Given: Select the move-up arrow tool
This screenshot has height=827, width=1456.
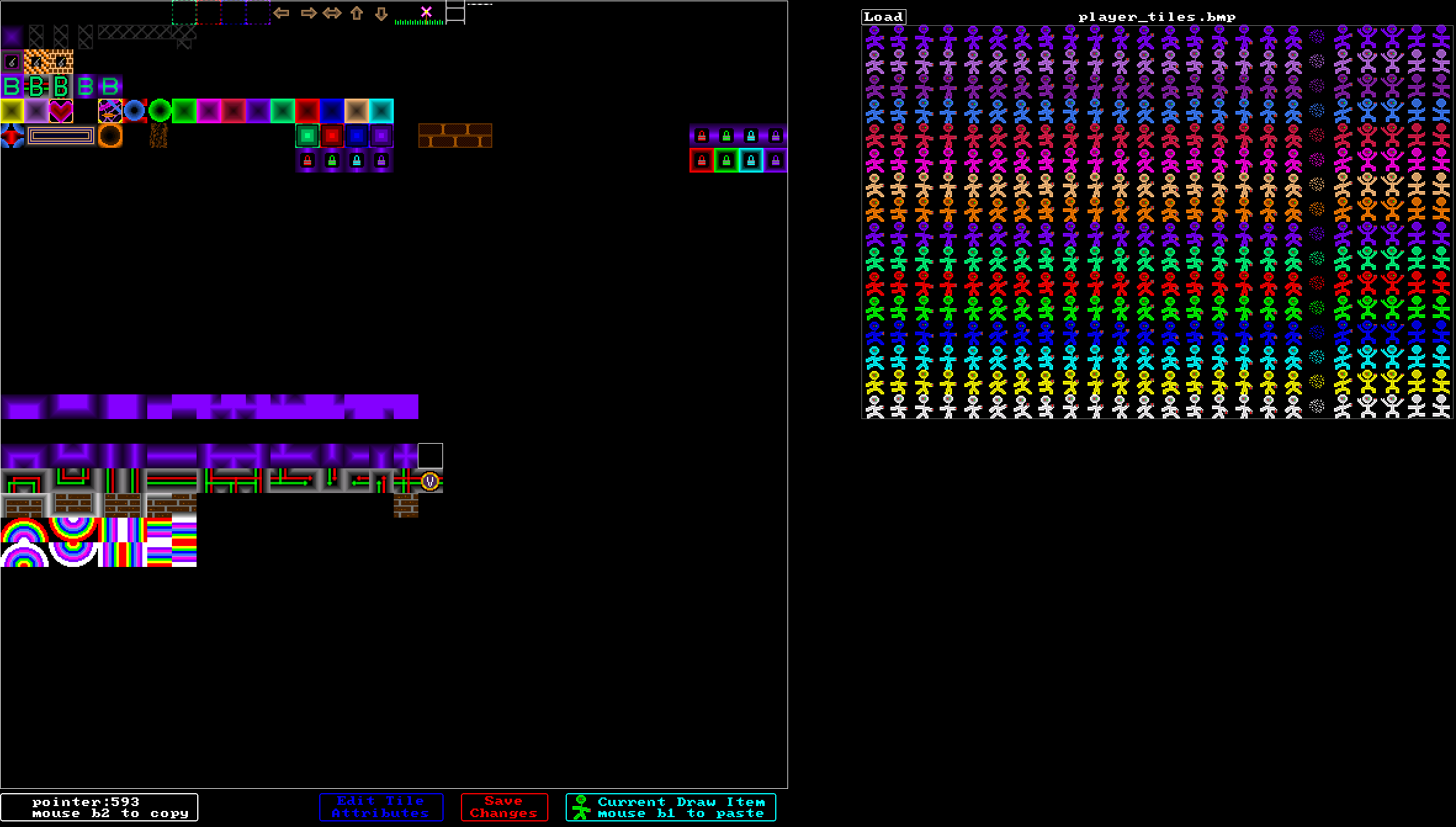Looking at the screenshot, I should click(357, 13).
